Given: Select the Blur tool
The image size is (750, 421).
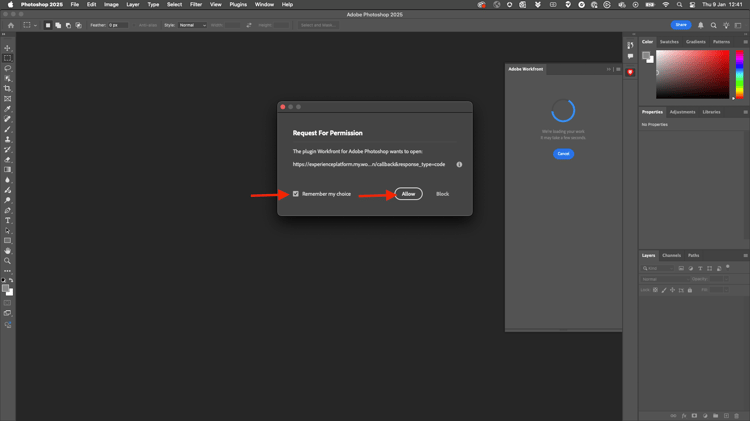Looking at the screenshot, I should [7, 180].
